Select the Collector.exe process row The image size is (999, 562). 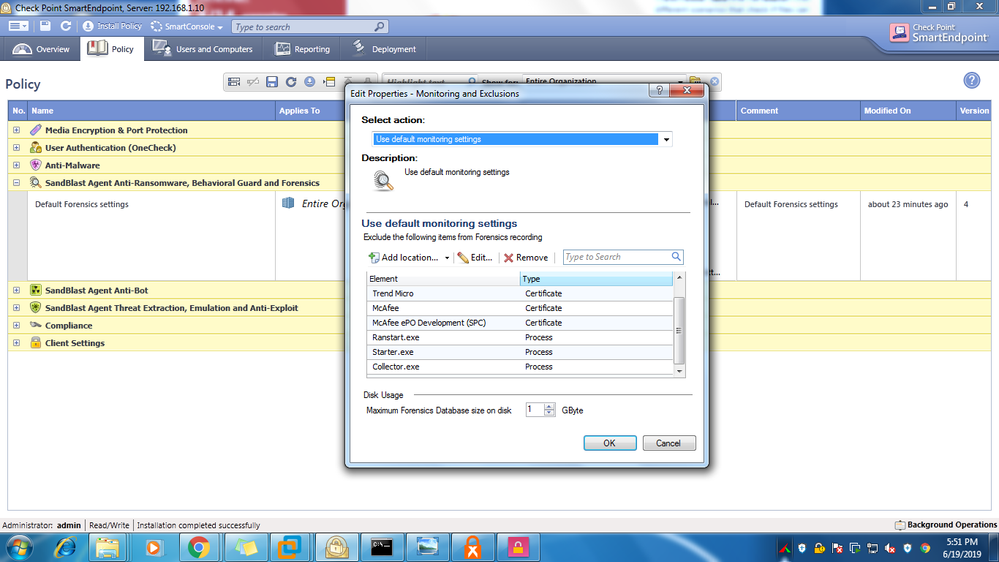tap(520, 367)
